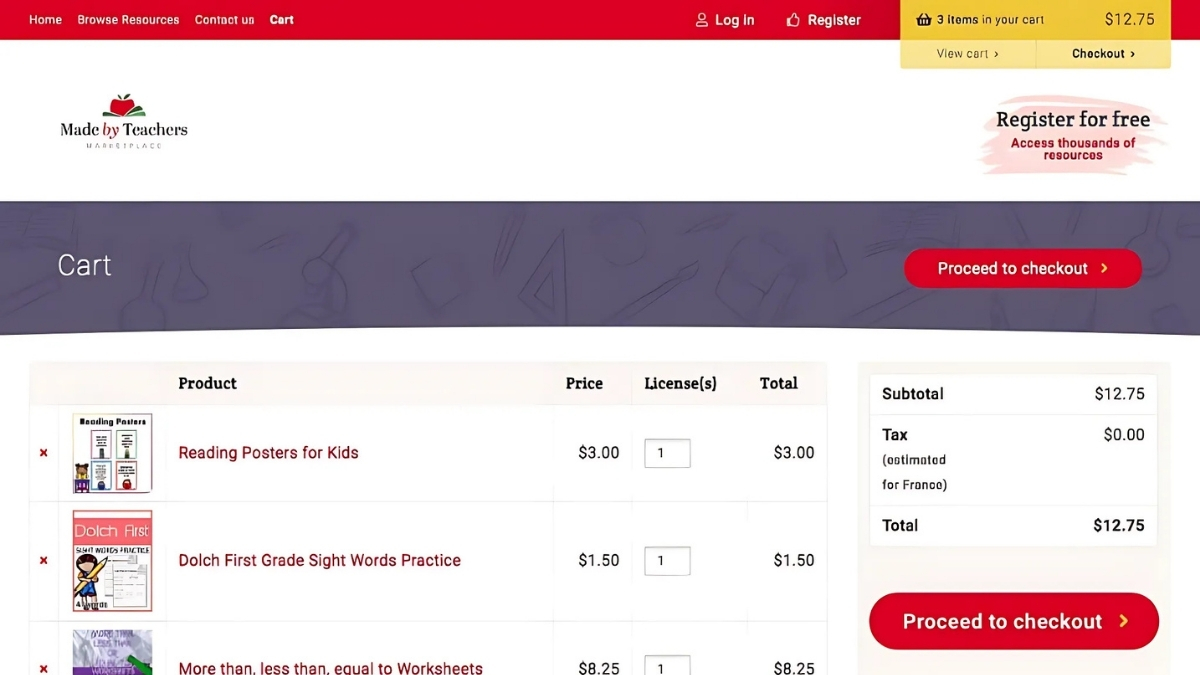Click Proceed to checkout in purple banner
This screenshot has width=1200, height=675.
(x=1023, y=268)
